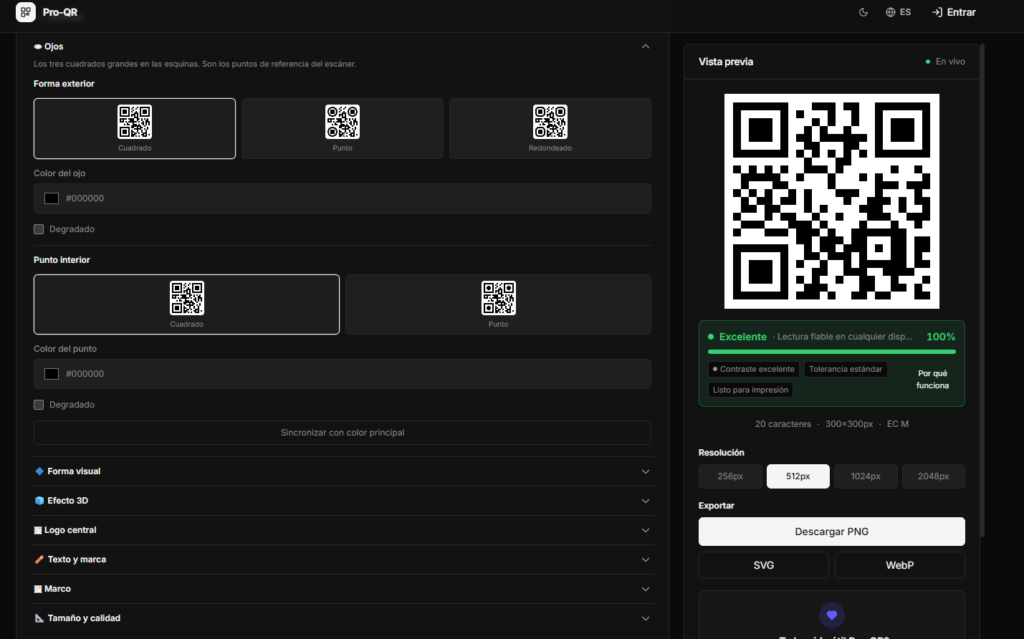Open eye color black swatch
Image resolution: width=1024 pixels, height=639 pixels.
click(52, 199)
